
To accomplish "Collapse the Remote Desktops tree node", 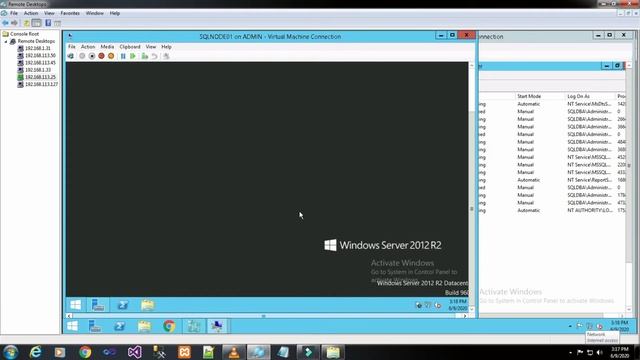I will point(6,41).
